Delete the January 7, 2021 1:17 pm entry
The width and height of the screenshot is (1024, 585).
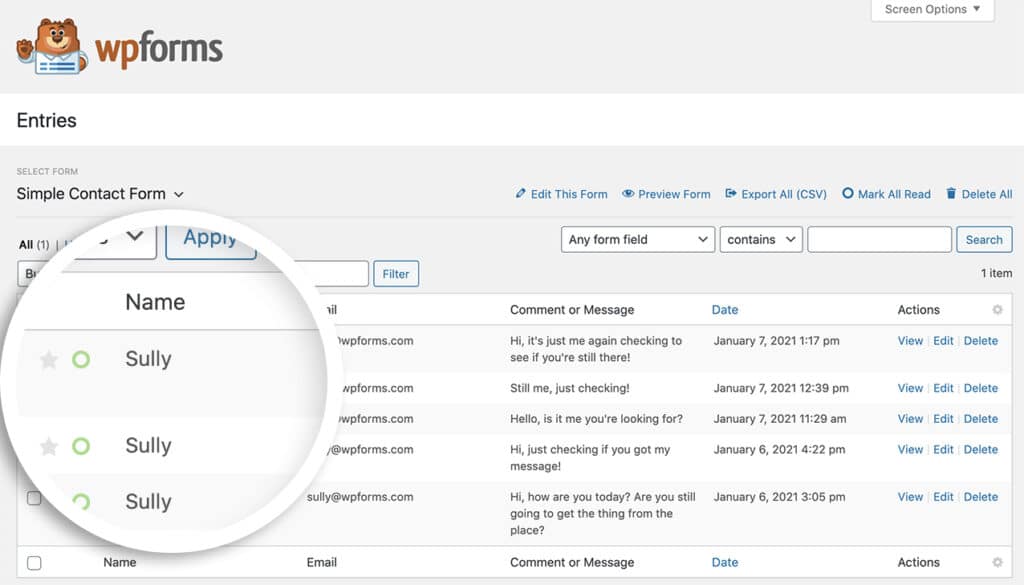coord(981,341)
